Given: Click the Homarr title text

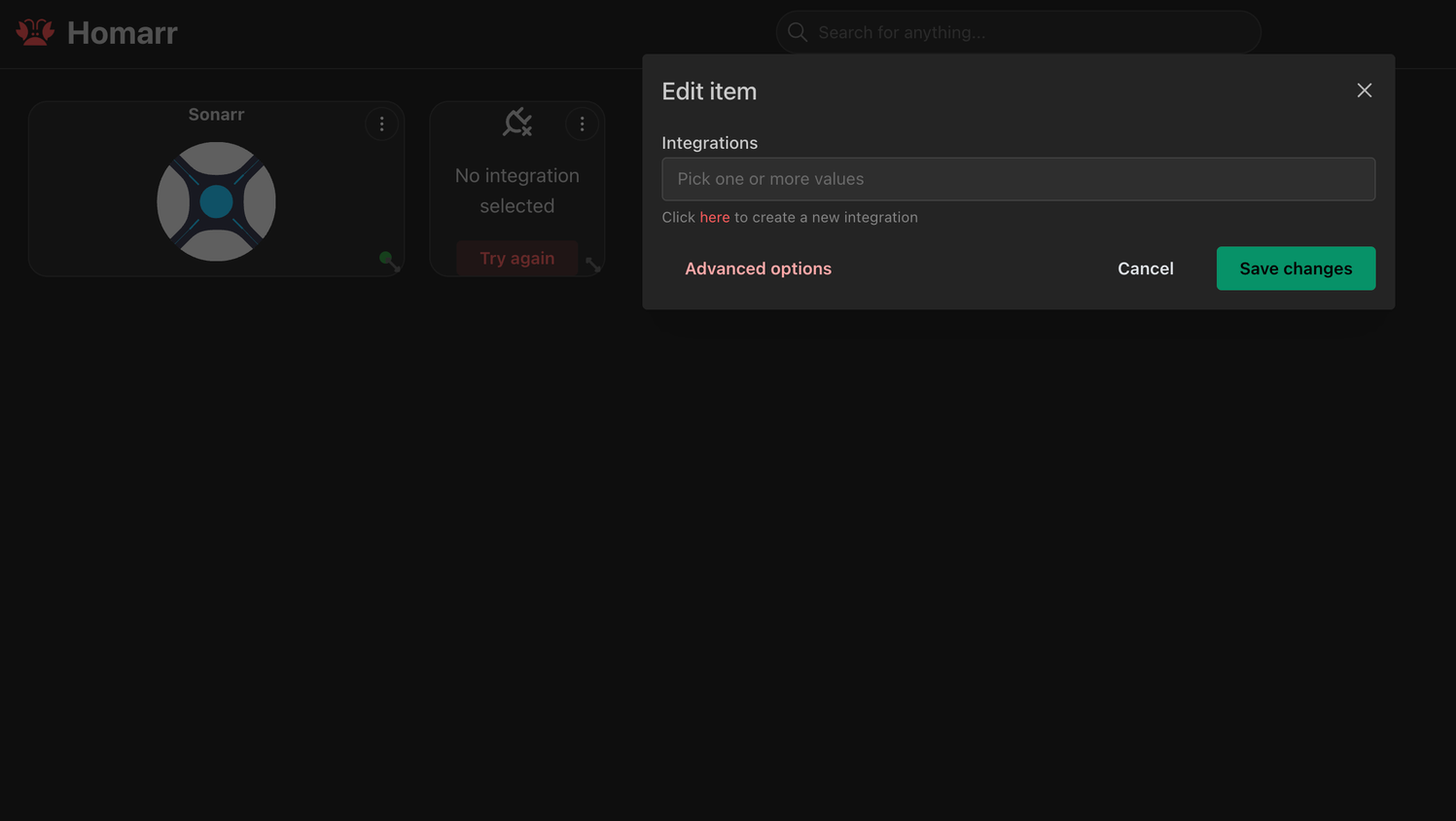Looking at the screenshot, I should click(123, 33).
